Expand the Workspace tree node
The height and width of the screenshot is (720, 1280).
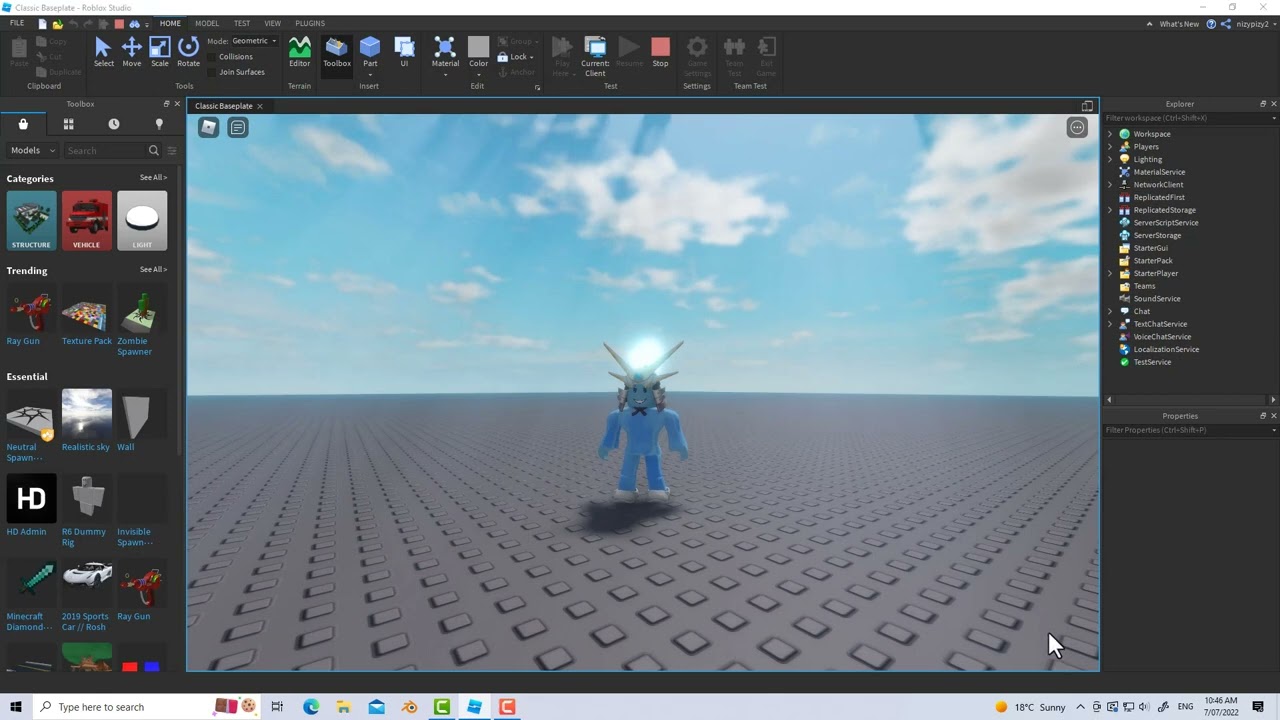click(1110, 134)
